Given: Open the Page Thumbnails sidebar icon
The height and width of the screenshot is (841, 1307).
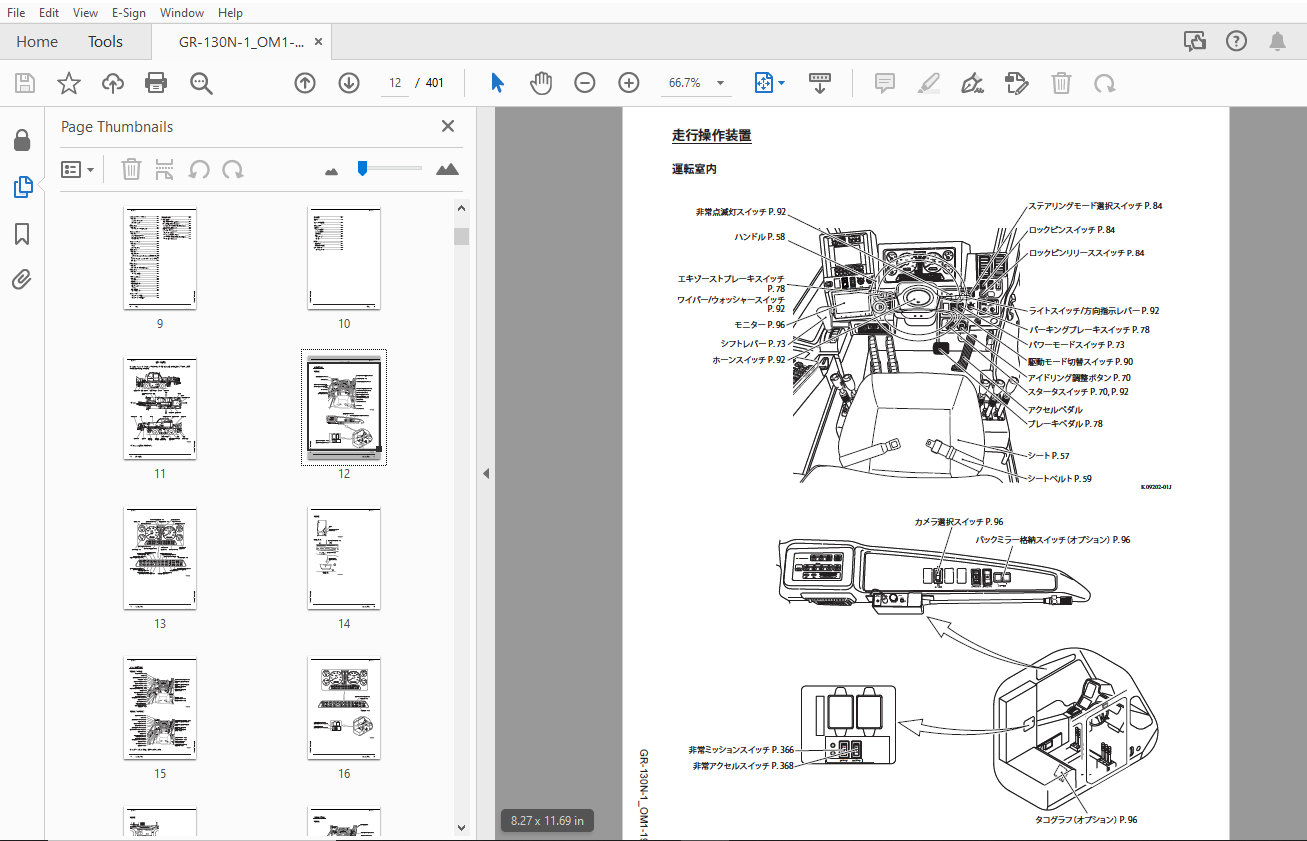Looking at the screenshot, I should (22, 187).
